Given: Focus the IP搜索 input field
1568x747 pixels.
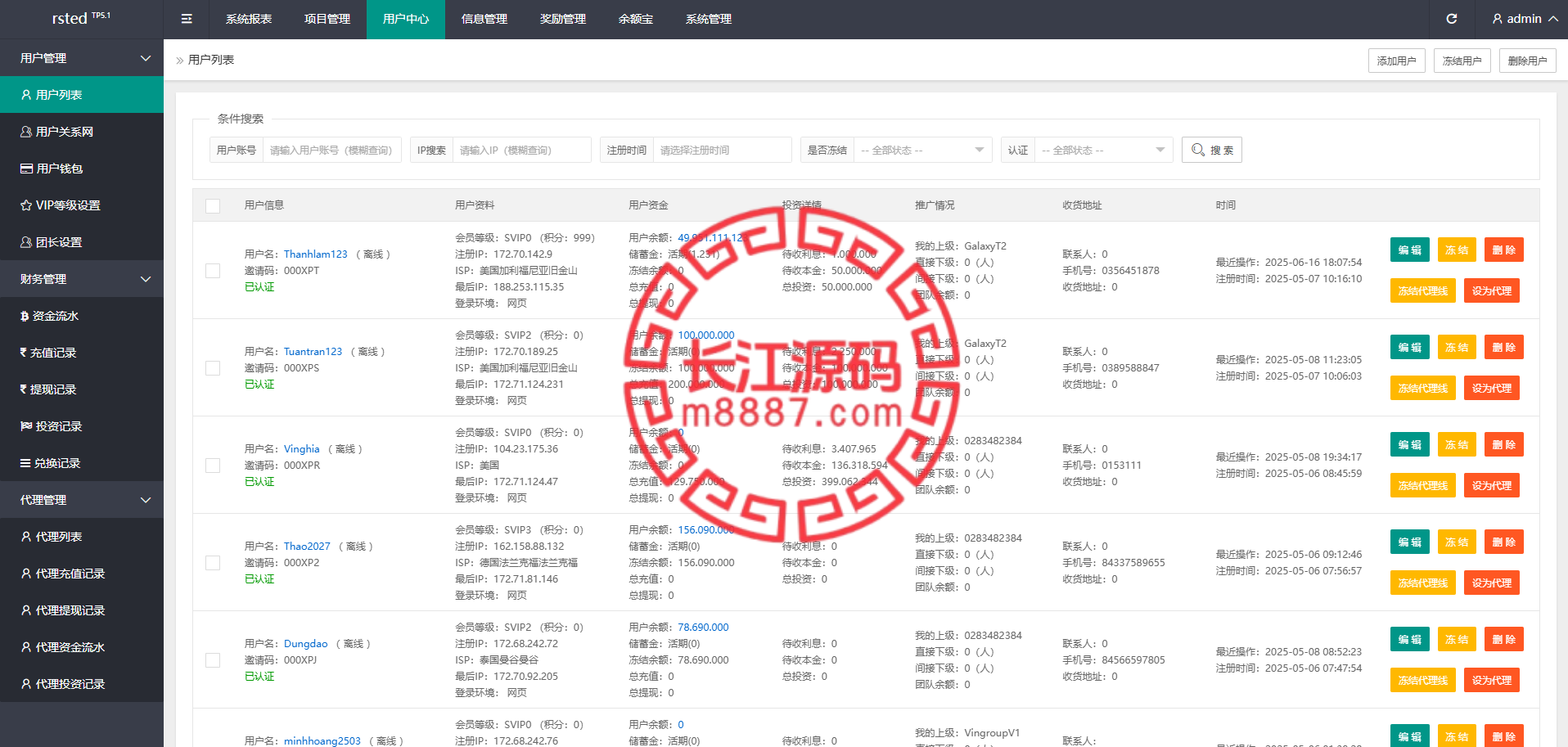Looking at the screenshot, I should [522, 150].
